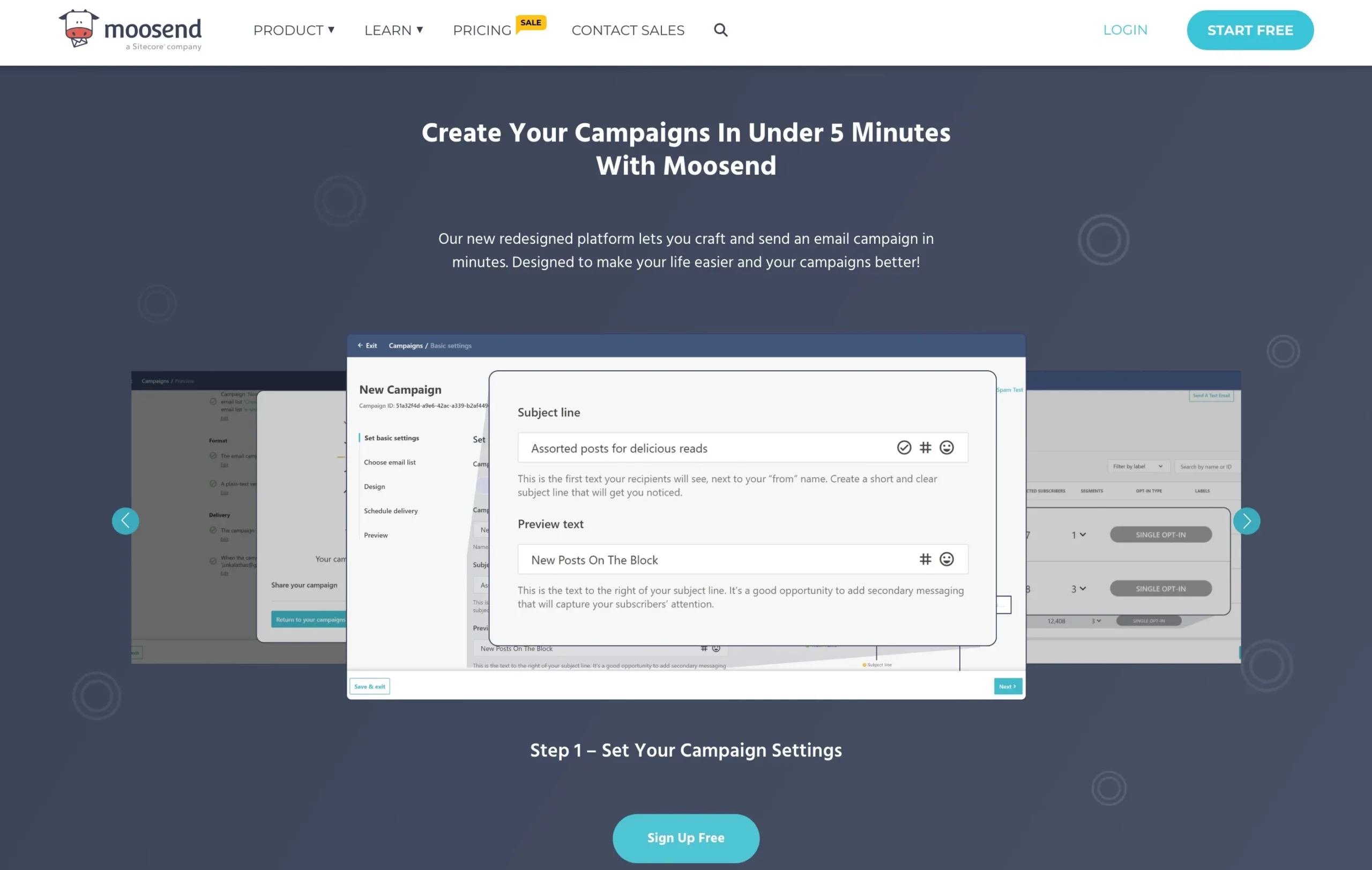This screenshot has height=870, width=1372.
Task: Click the emoji icon next to subject line
Action: tap(946, 448)
